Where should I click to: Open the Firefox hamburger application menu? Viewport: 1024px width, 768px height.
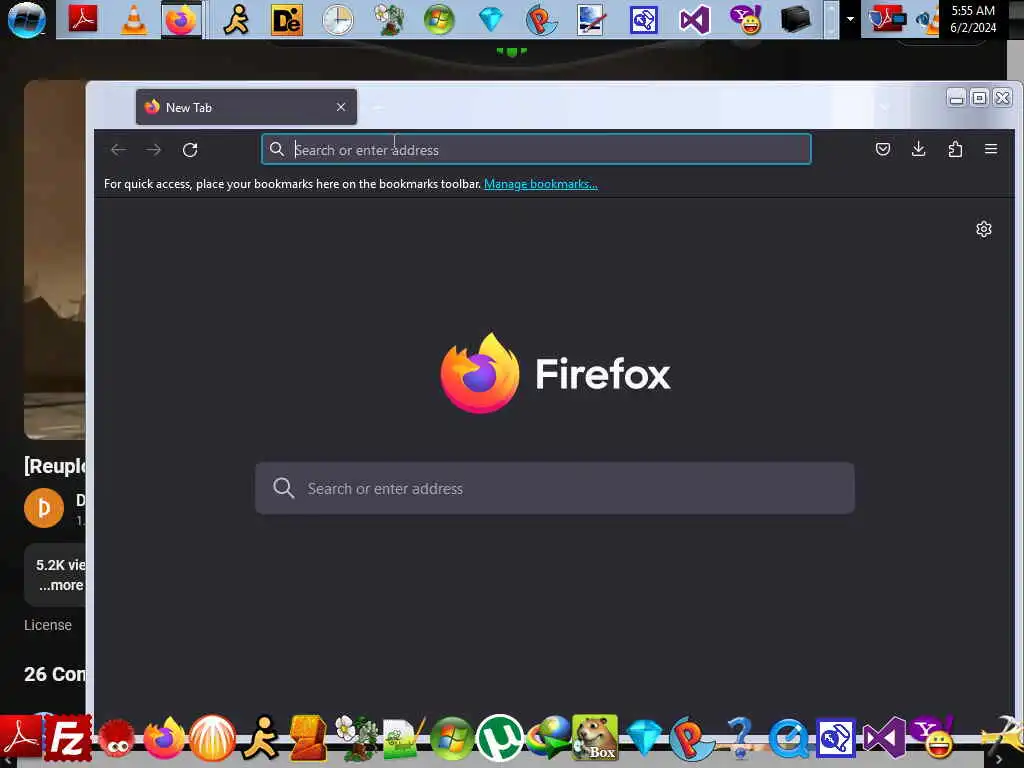[x=991, y=150]
